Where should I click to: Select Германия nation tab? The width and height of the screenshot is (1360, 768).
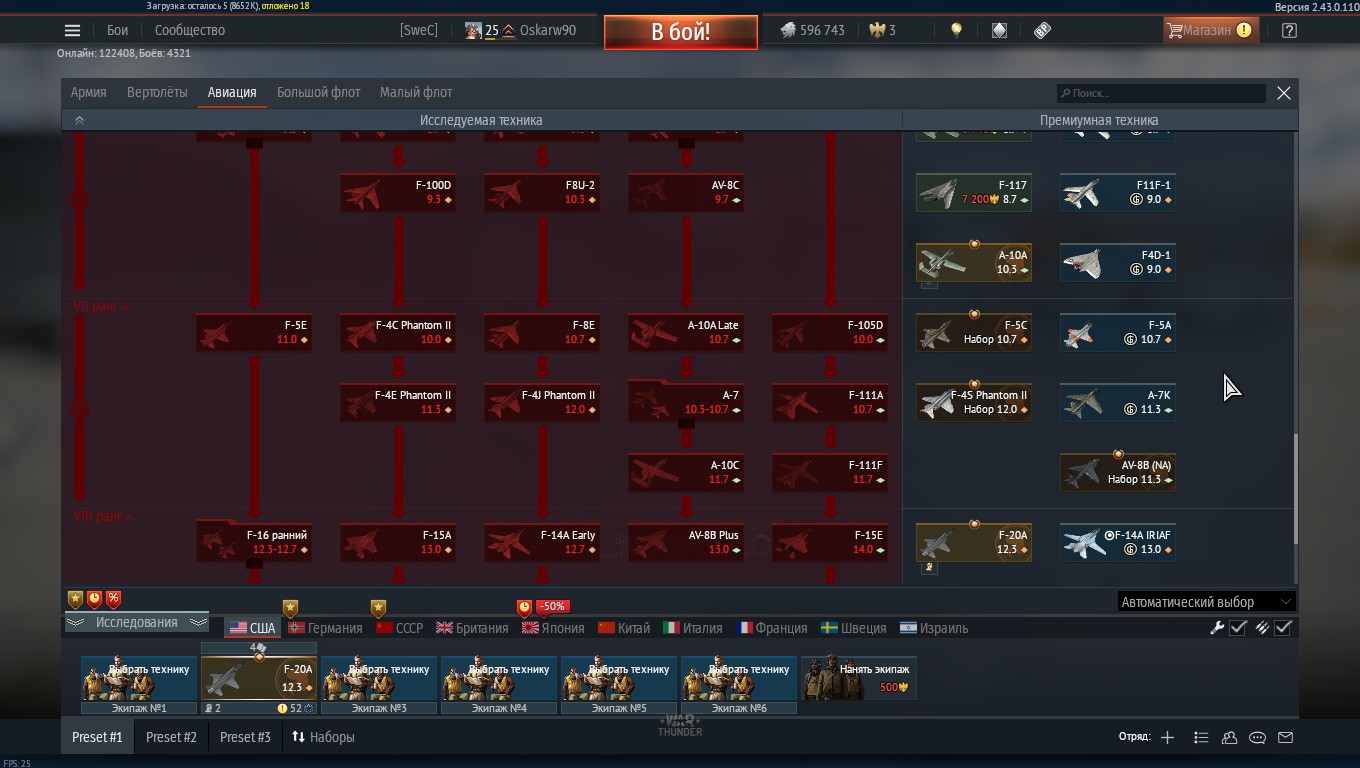point(326,628)
